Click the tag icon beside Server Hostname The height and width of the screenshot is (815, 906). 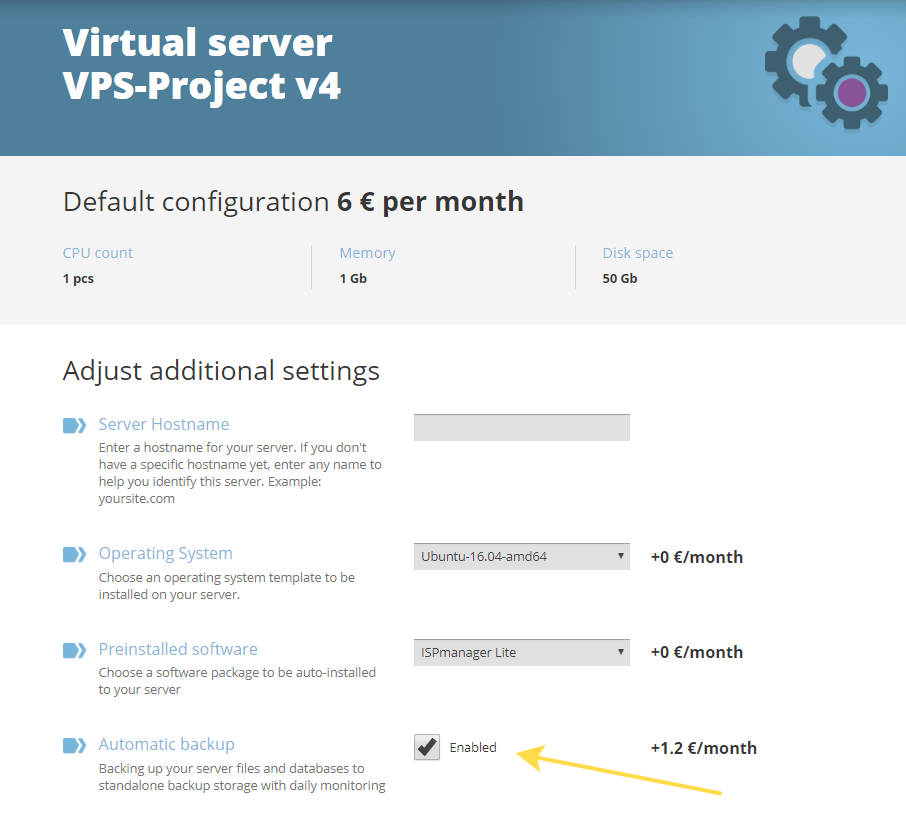[75, 425]
